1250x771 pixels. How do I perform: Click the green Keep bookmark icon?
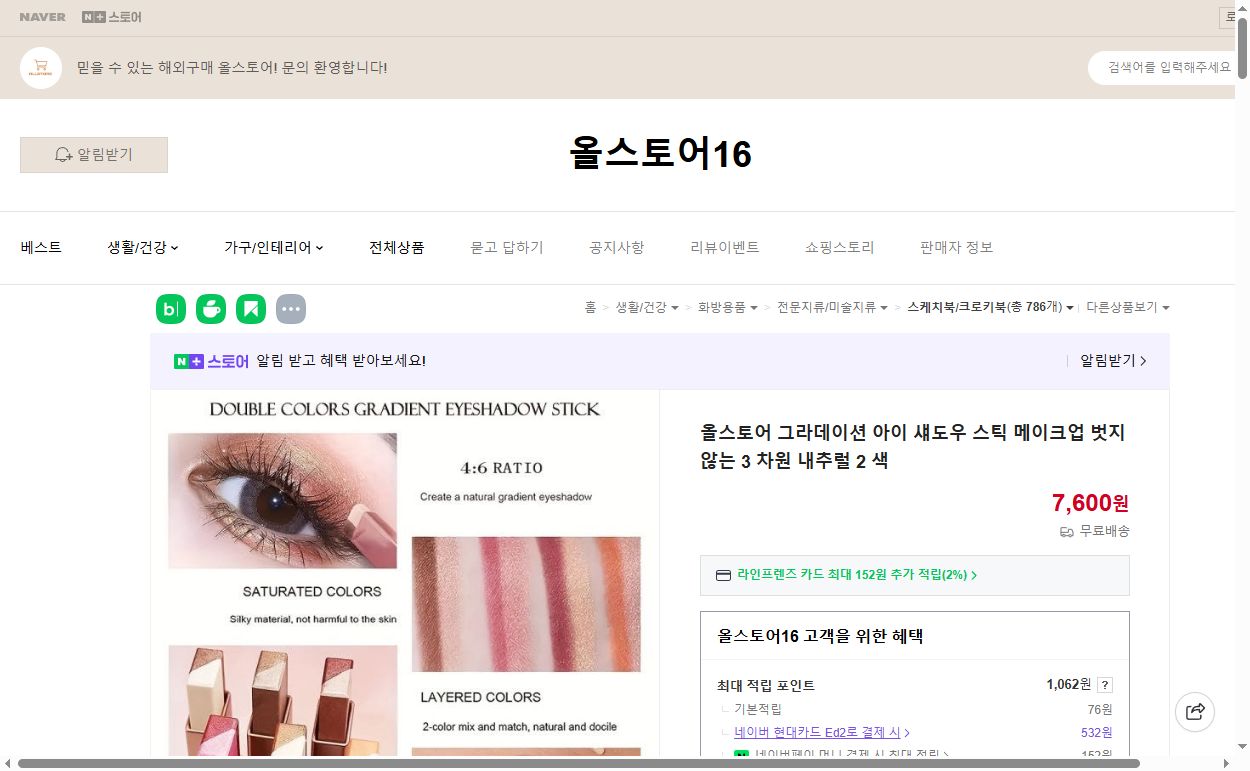pos(251,309)
